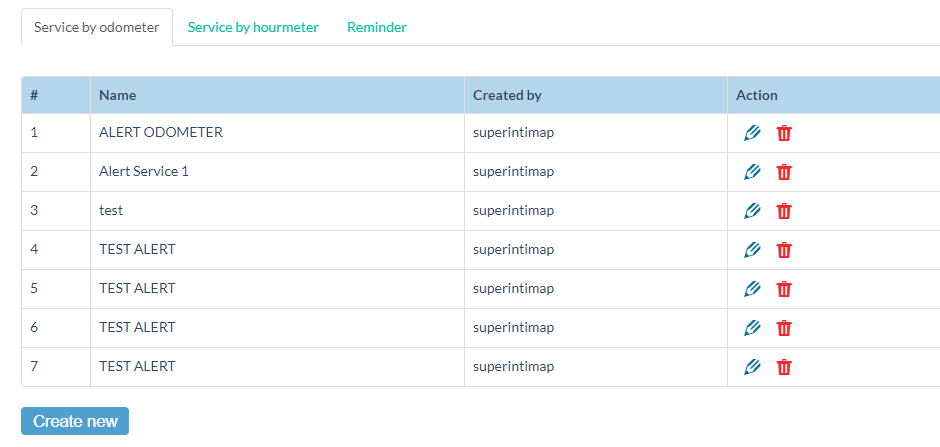Edit TEST ALERT in row 4
940x447 pixels.
[x=752, y=250]
